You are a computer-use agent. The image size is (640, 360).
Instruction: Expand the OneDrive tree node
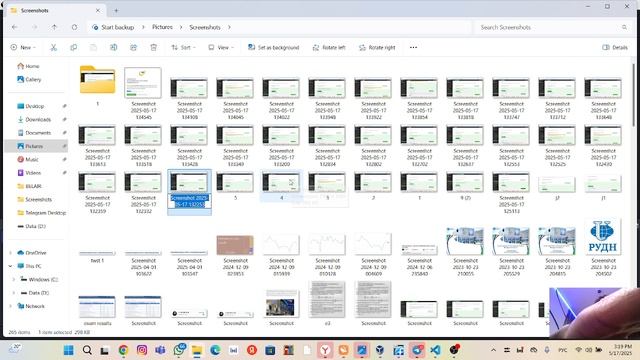(x=11, y=253)
